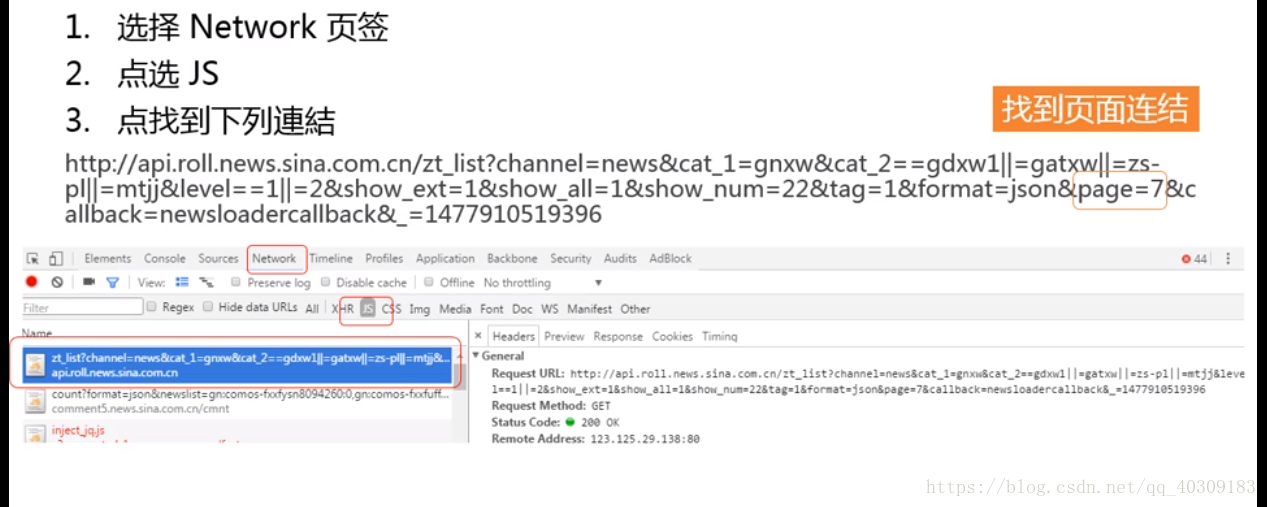This screenshot has height=507, width=1267.
Task: Switch to the Console tab
Action: (165, 258)
